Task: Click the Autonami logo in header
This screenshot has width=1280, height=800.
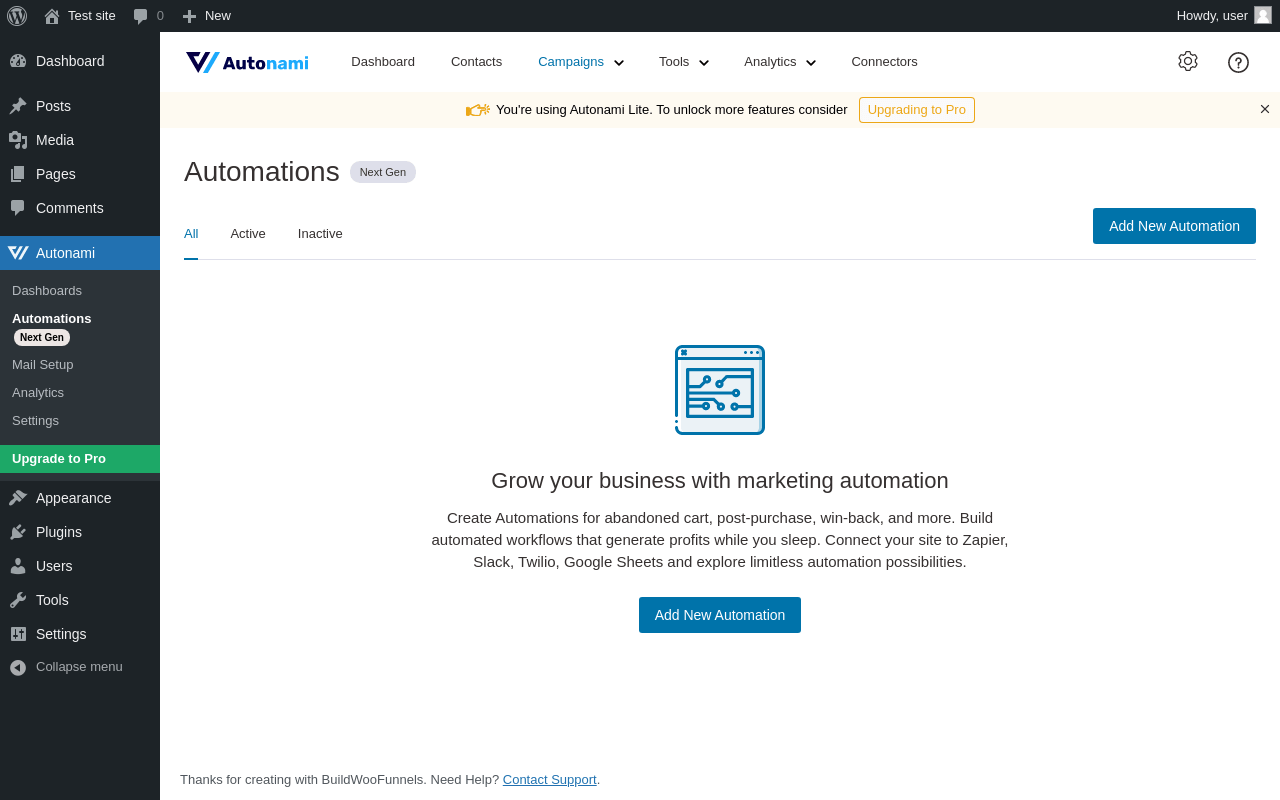Action: click(247, 62)
